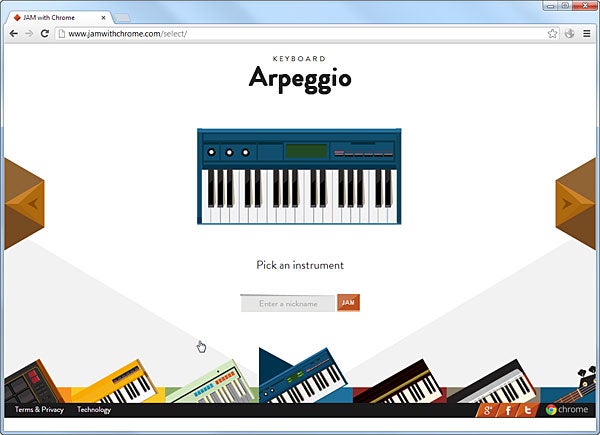This screenshot has height=435, width=600.
Task: Click the right brown arrow to next instrument
Action: coord(575,203)
